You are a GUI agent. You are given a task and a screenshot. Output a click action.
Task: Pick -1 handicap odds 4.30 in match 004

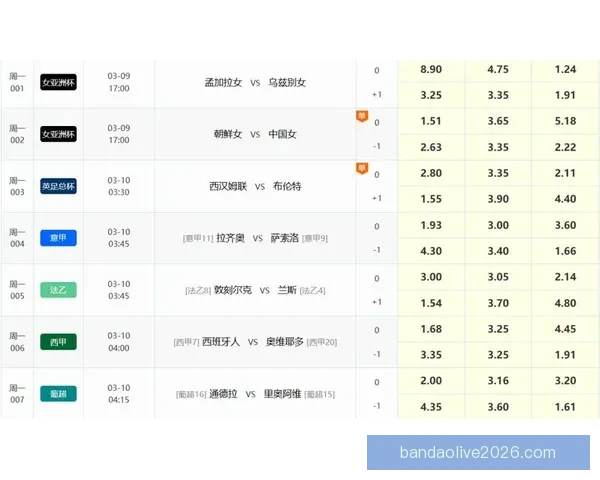tap(431, 251)
